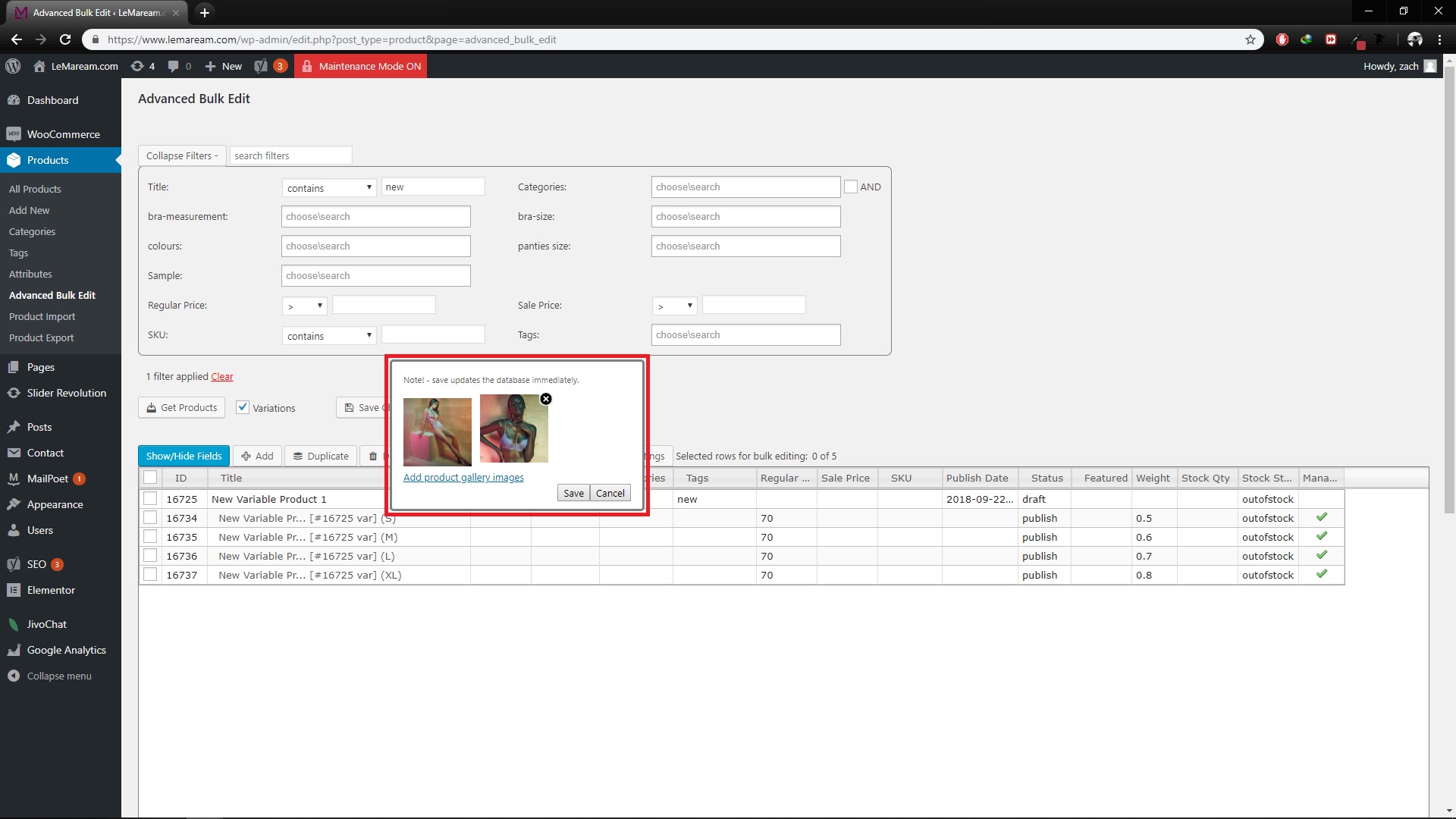The width and height of the screenshot is (1456, 819).
Task: Open the Chrome profile avatar icon
Action: pyautogui.click(x=1415, y=39)
